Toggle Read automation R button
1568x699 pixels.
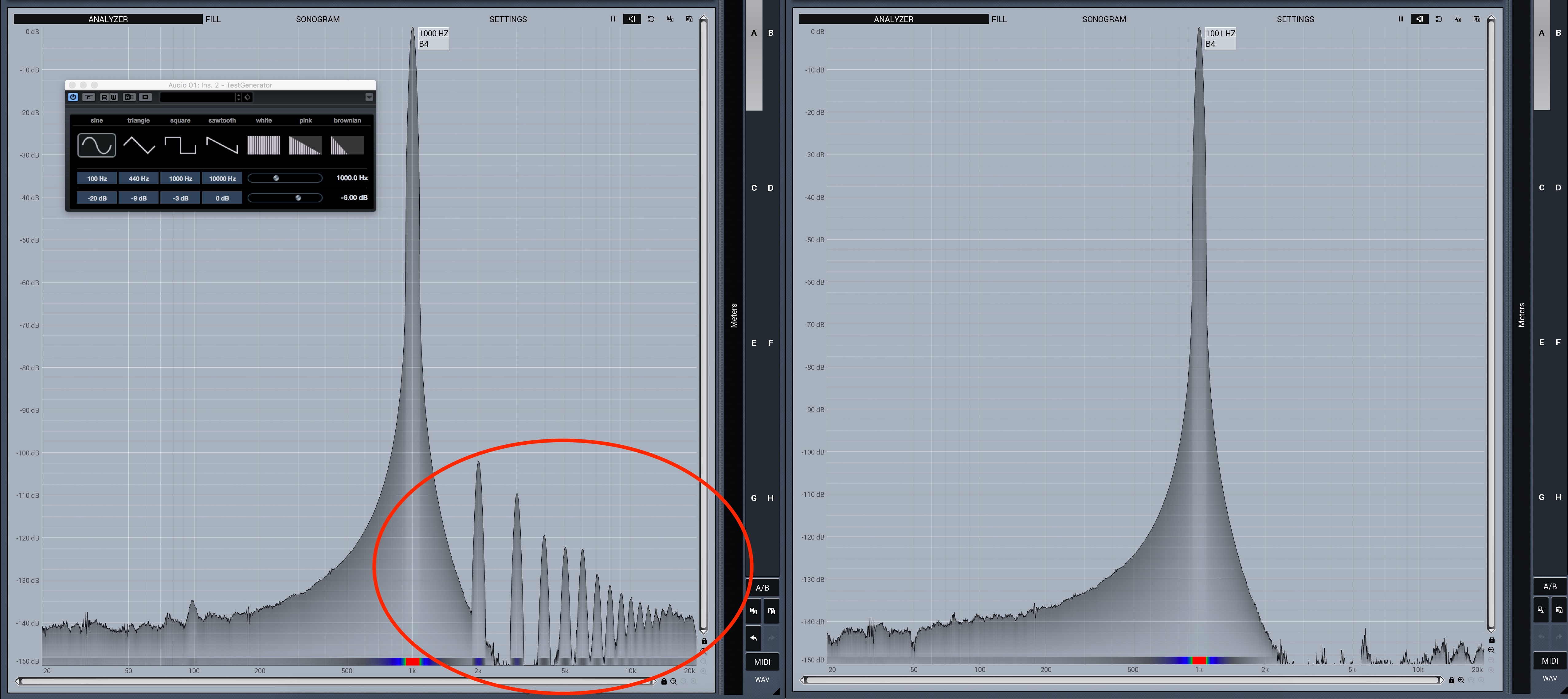tap(104, 97)
